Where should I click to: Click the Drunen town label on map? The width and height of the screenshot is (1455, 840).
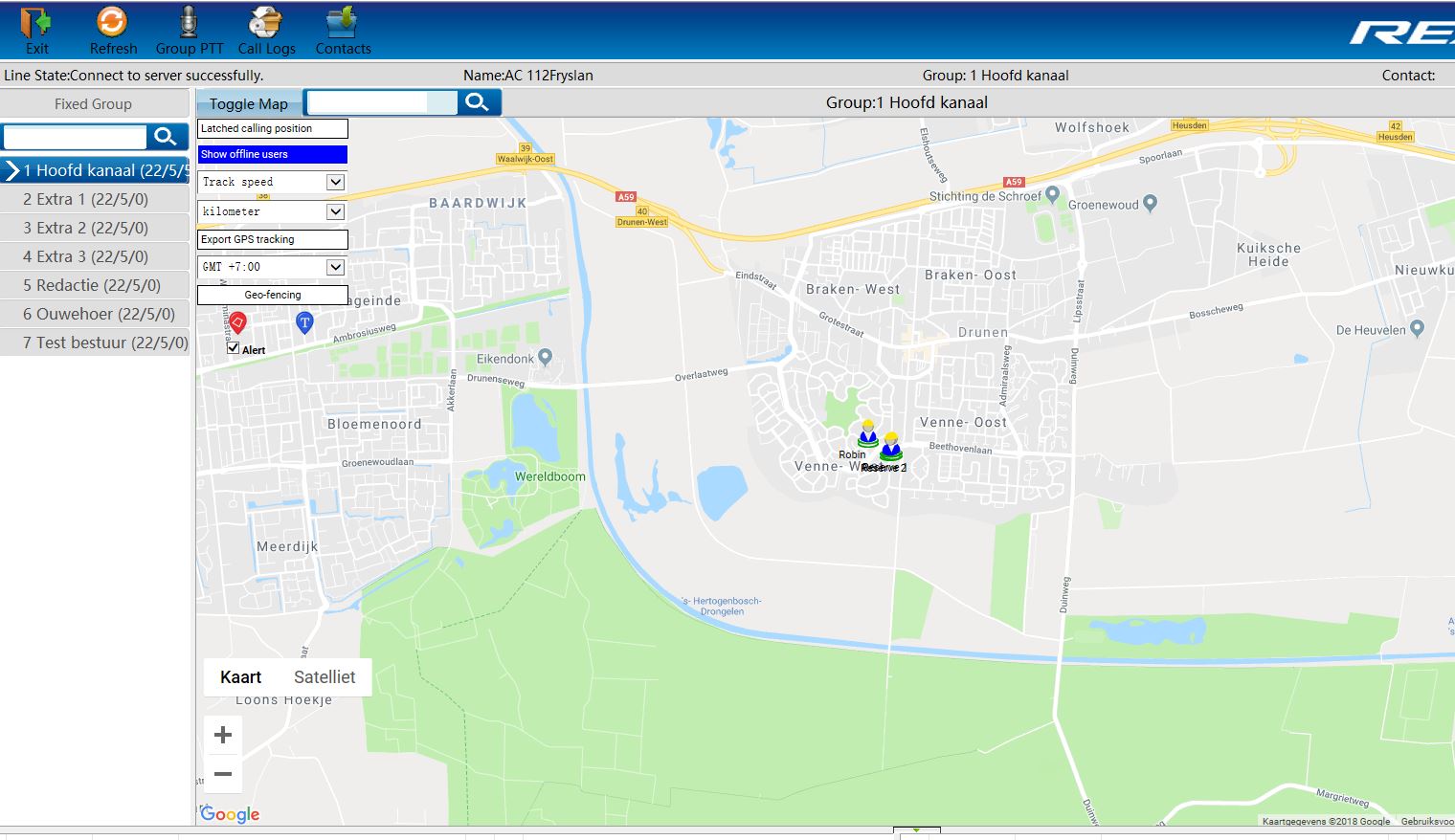(983, 332)
